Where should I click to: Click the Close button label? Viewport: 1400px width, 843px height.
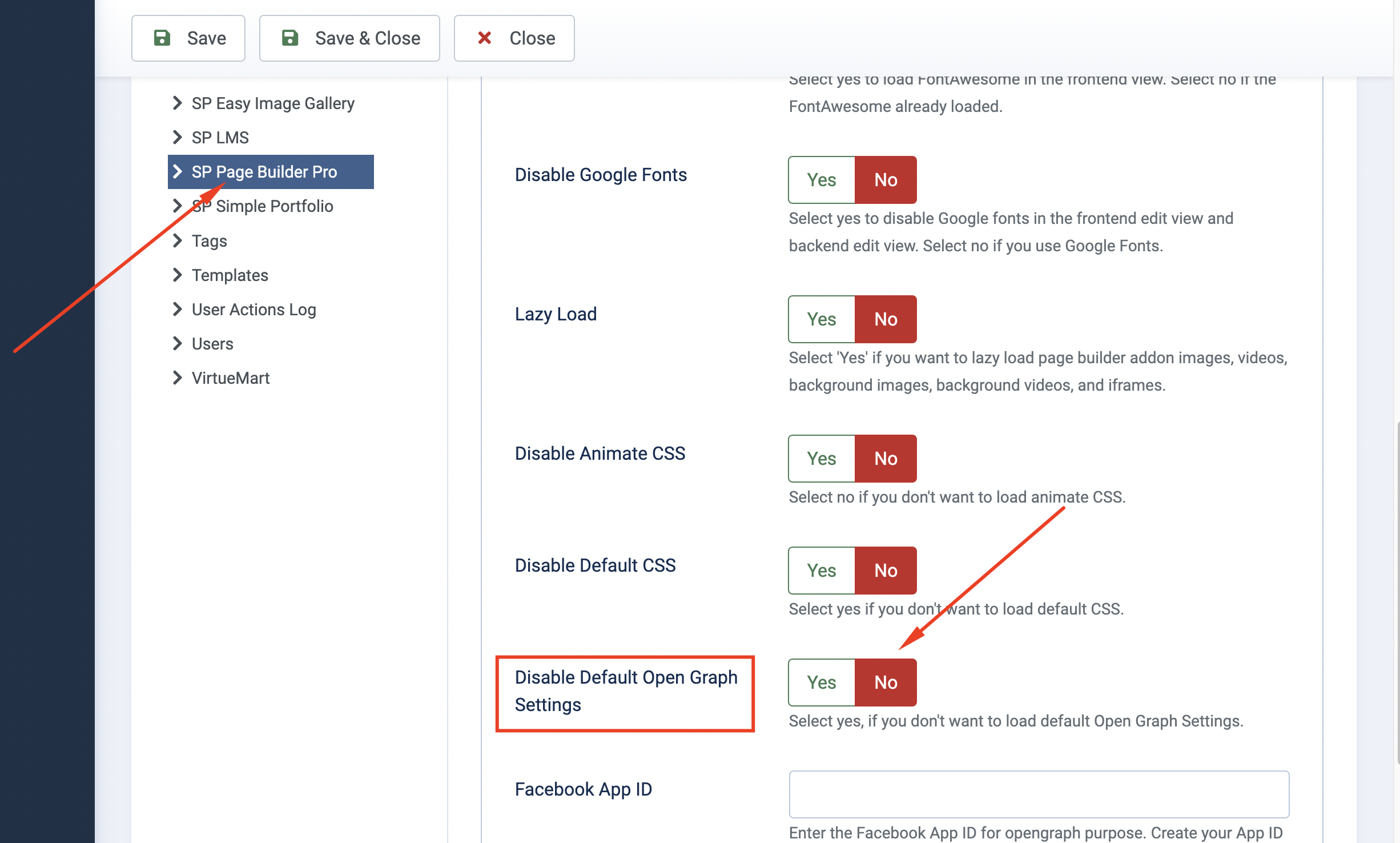coord(532,38)
